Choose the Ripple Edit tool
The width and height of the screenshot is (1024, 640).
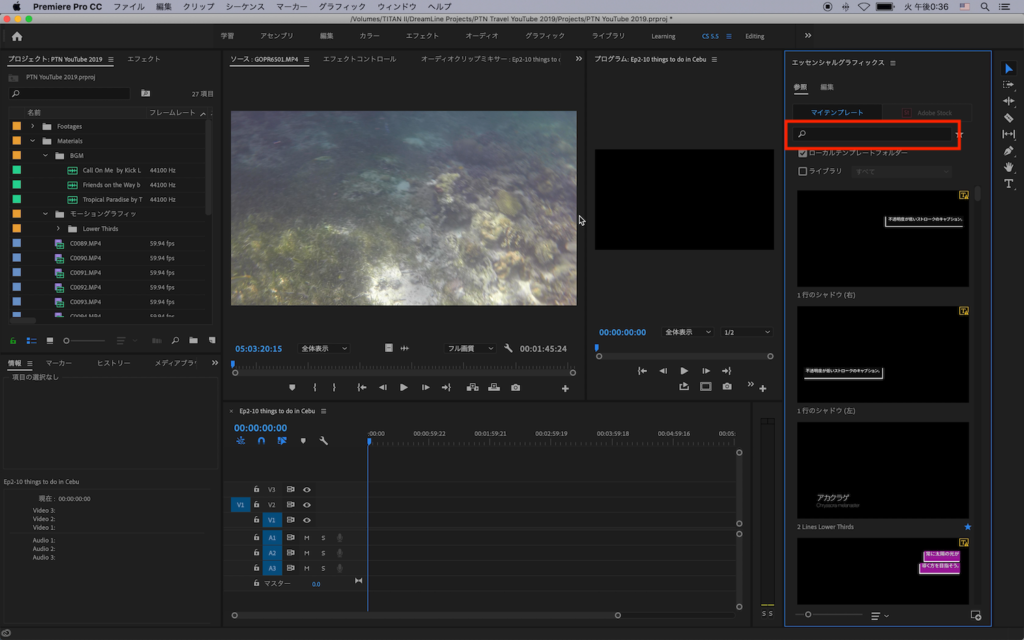click(x=1008, y=101)
